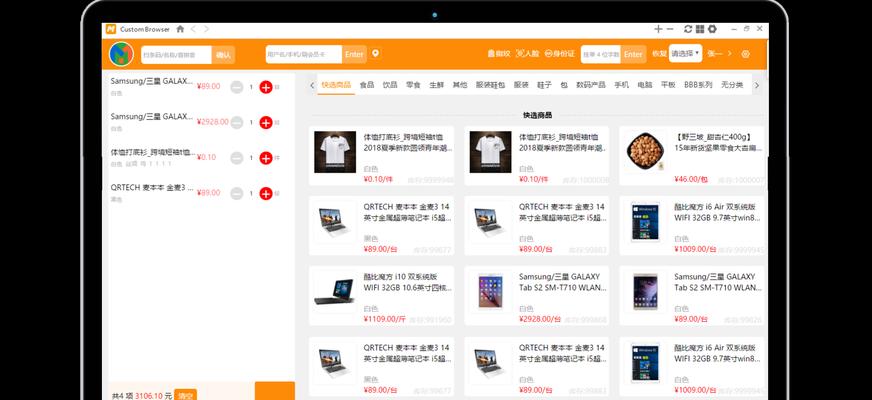Increase quantity of the ¥0.10 T-shirt cart item

tap(266, 158)
